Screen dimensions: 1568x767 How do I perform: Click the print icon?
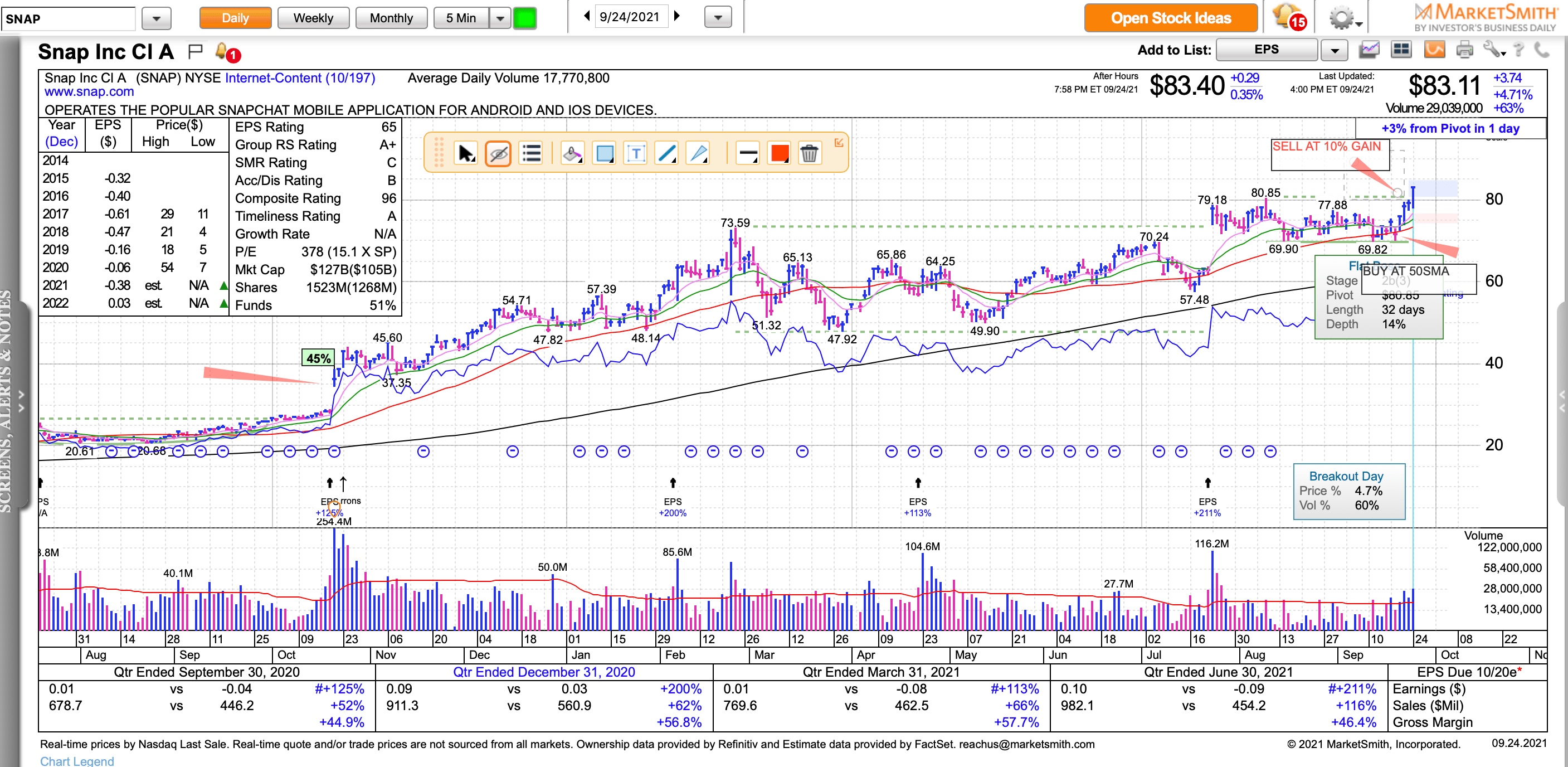point(1464,49)
